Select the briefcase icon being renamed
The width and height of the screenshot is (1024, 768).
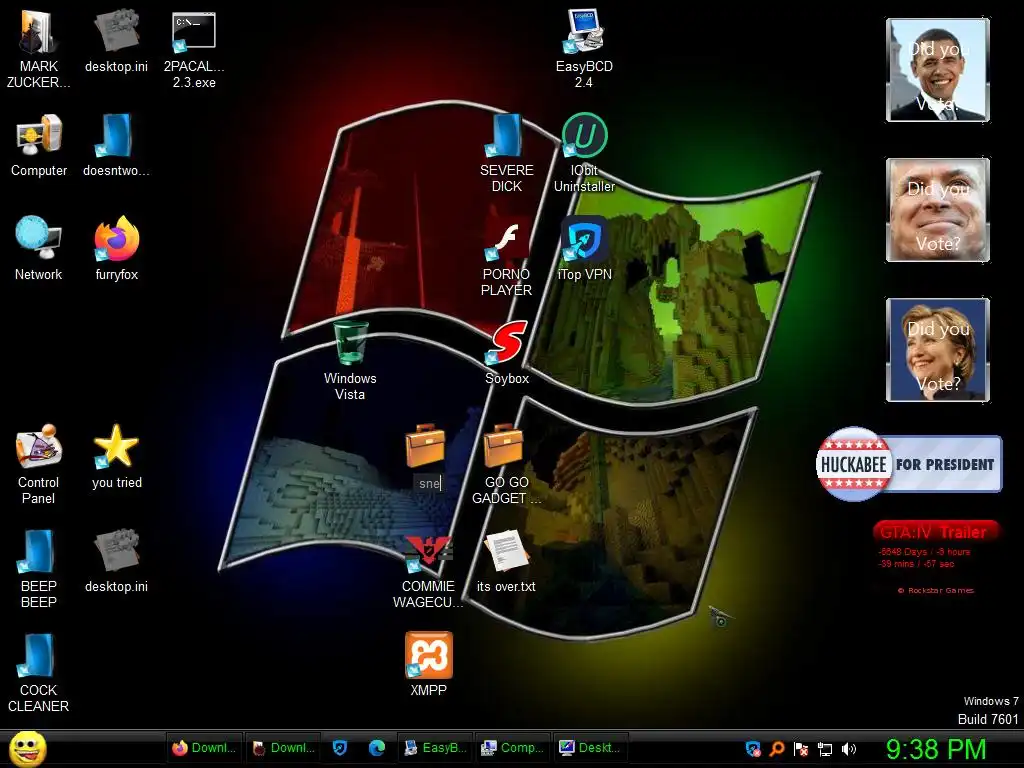point(425,446)
